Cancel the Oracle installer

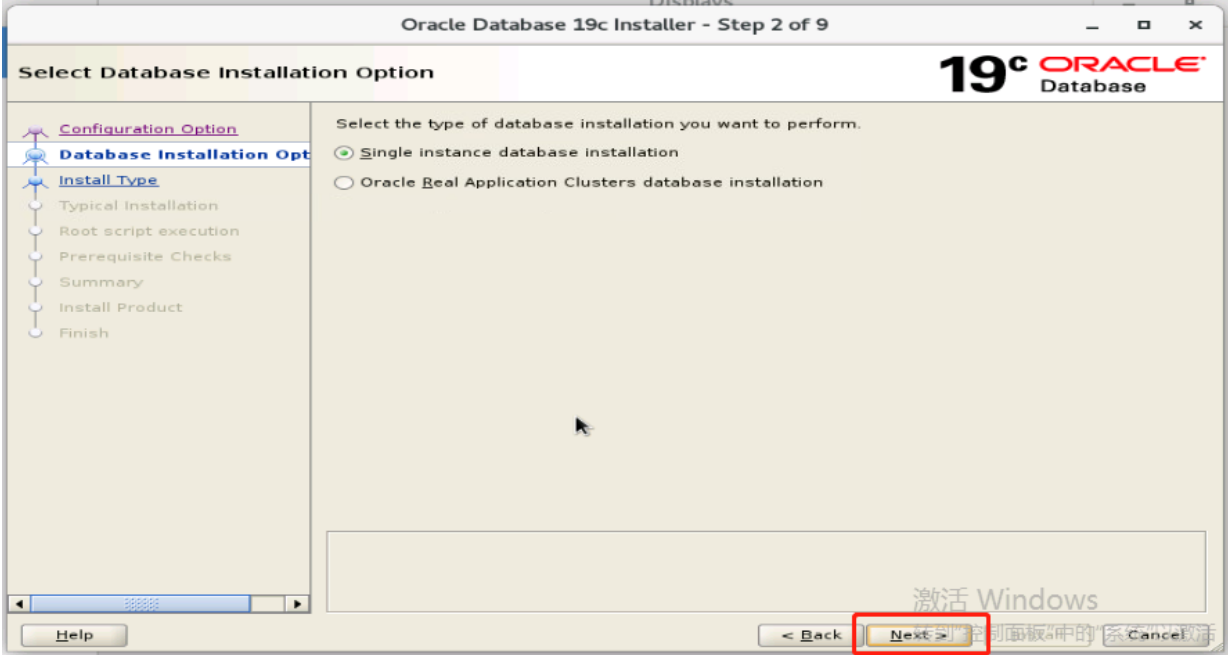[x=1155, y=635]
